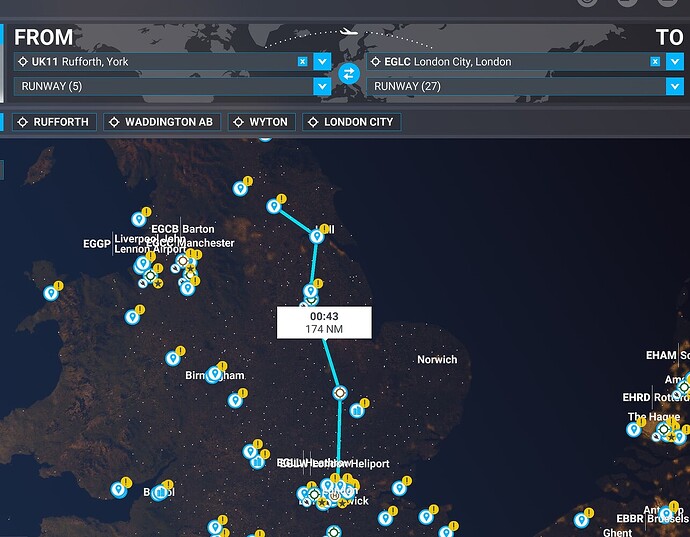This screenshot has height=537, width=690.
Task: Expand the RUNWAY (5) departure dropdown
Action: pos(322,86)
